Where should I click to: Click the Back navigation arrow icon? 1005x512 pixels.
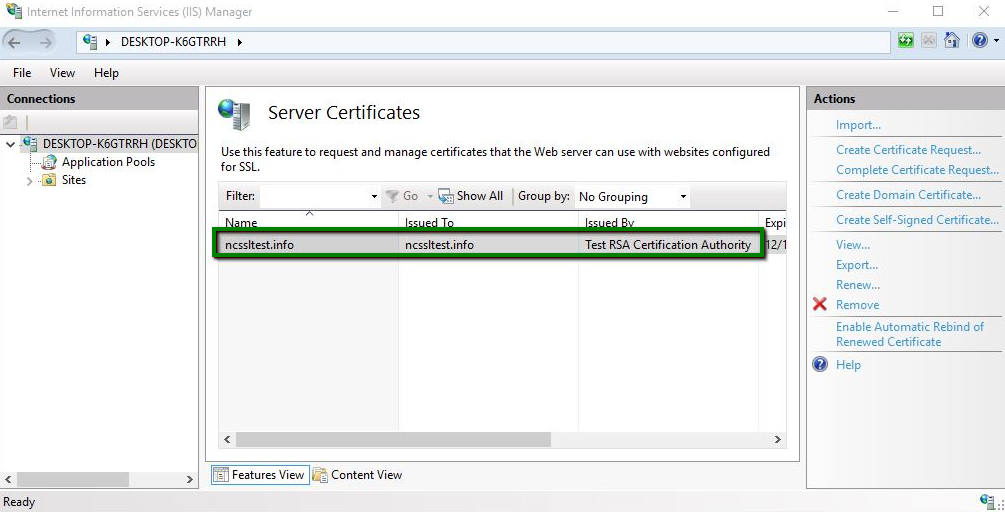(x=15, y=42)
